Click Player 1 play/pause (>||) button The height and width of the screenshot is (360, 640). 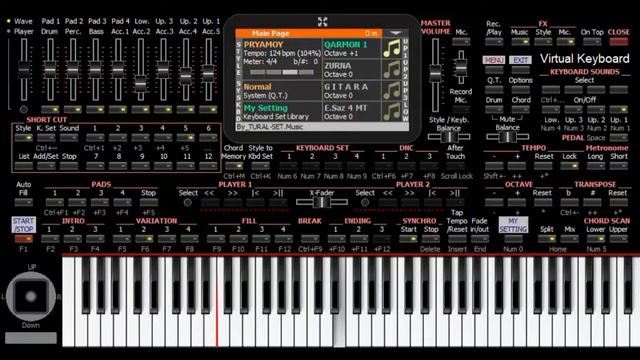point(278,202)
